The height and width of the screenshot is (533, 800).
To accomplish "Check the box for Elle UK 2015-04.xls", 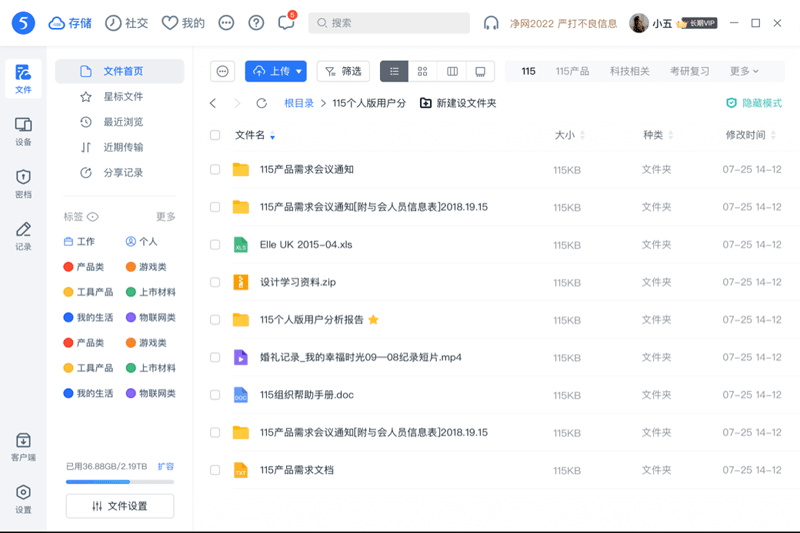I will pos(215,245).
